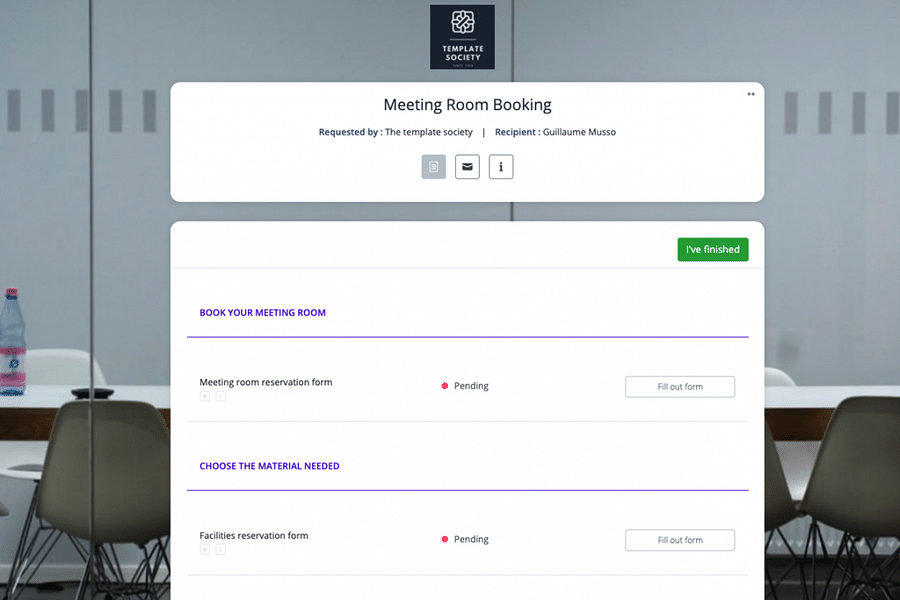
Task: Click the Pending status of Facilities reservation form
Action: (470, 538)
